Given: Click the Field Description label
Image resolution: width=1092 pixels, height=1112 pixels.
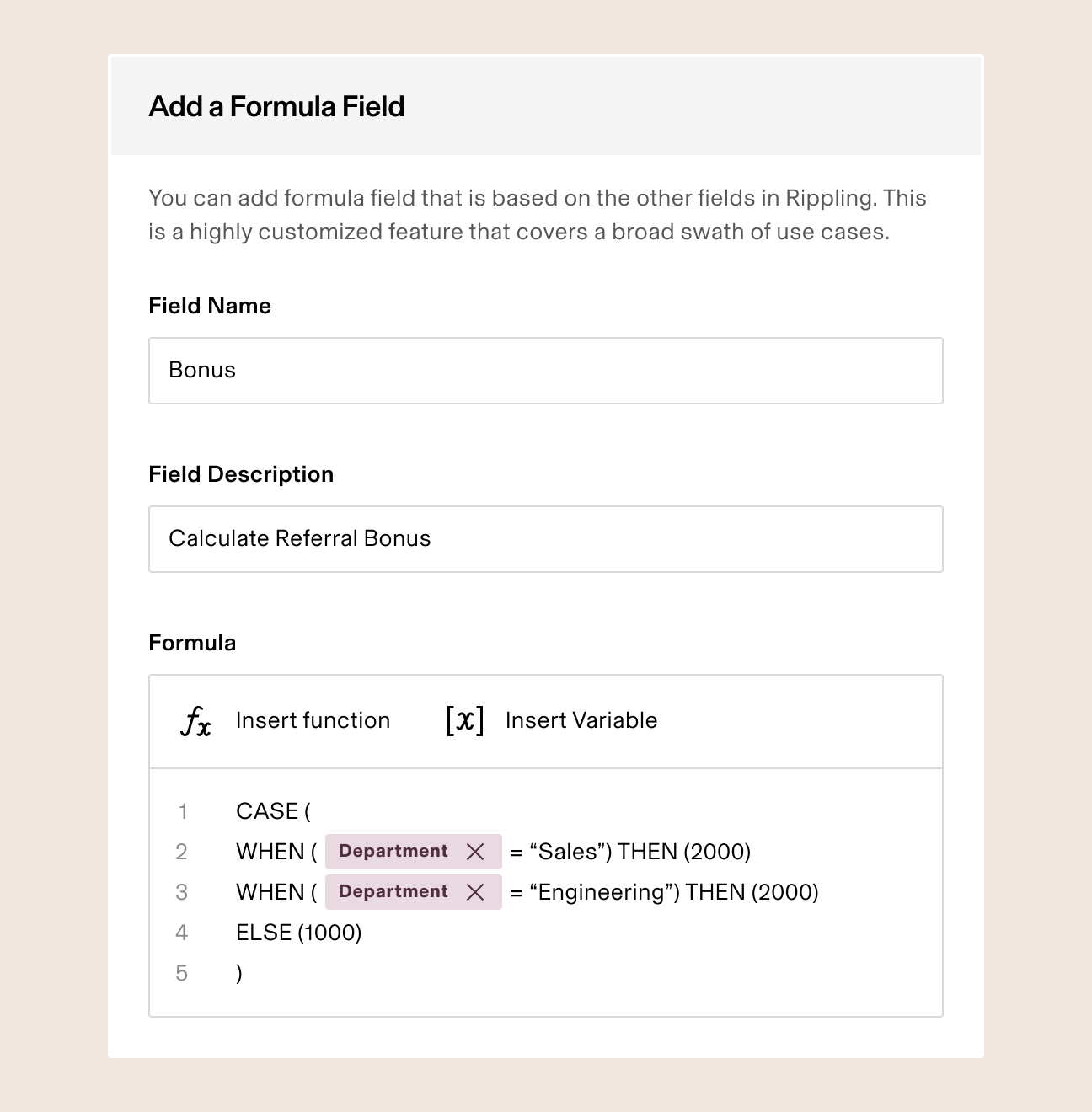Looking at the screenshot, I should pos(241,474).
